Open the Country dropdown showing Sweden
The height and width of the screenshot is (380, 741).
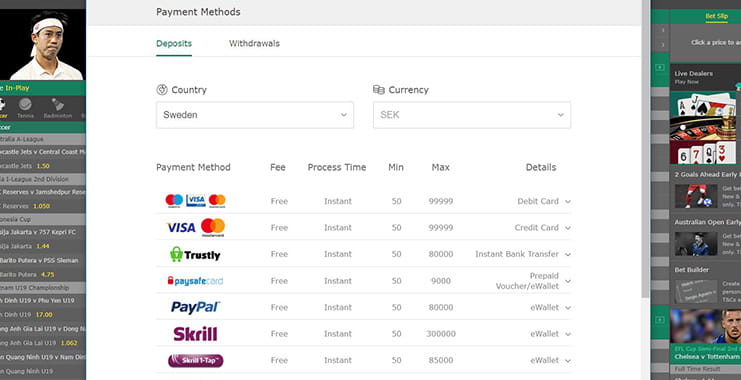[255, 115]
